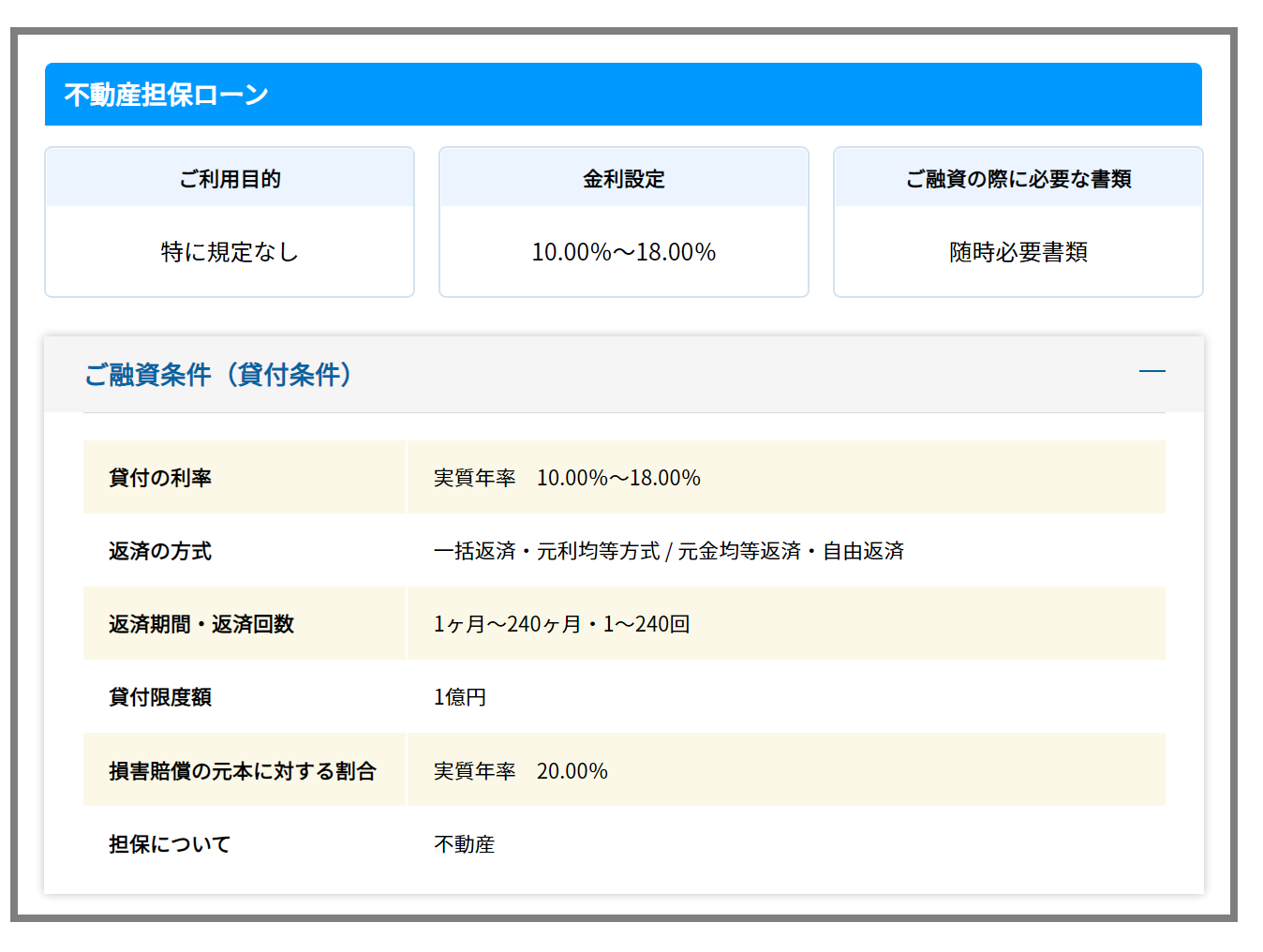Image resolution: width=1263 pixels, height=952 pixels.
Task: Click the 貸付限度額 row label
Action: point(160,697)
